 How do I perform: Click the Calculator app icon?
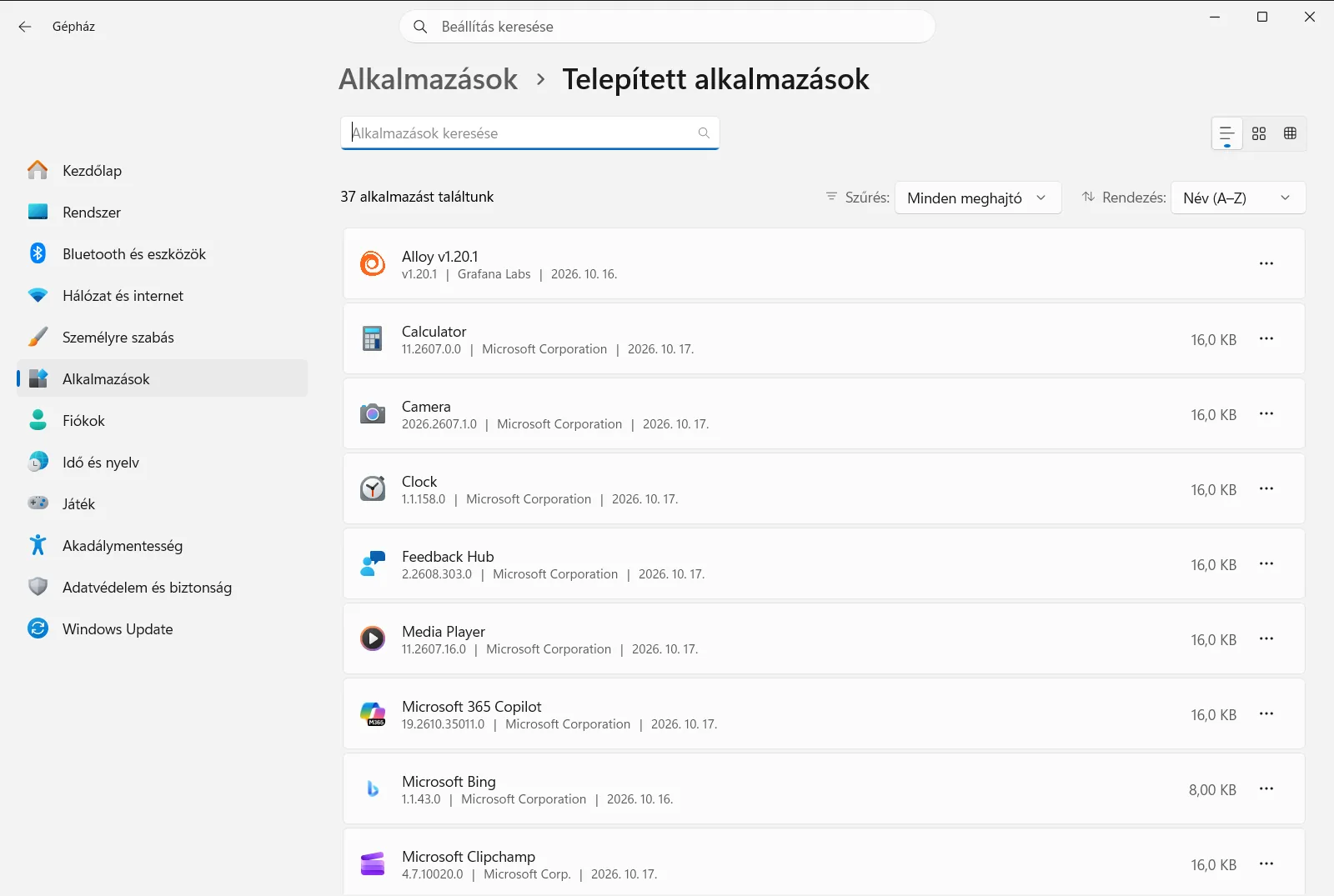[x=372, y=338]
